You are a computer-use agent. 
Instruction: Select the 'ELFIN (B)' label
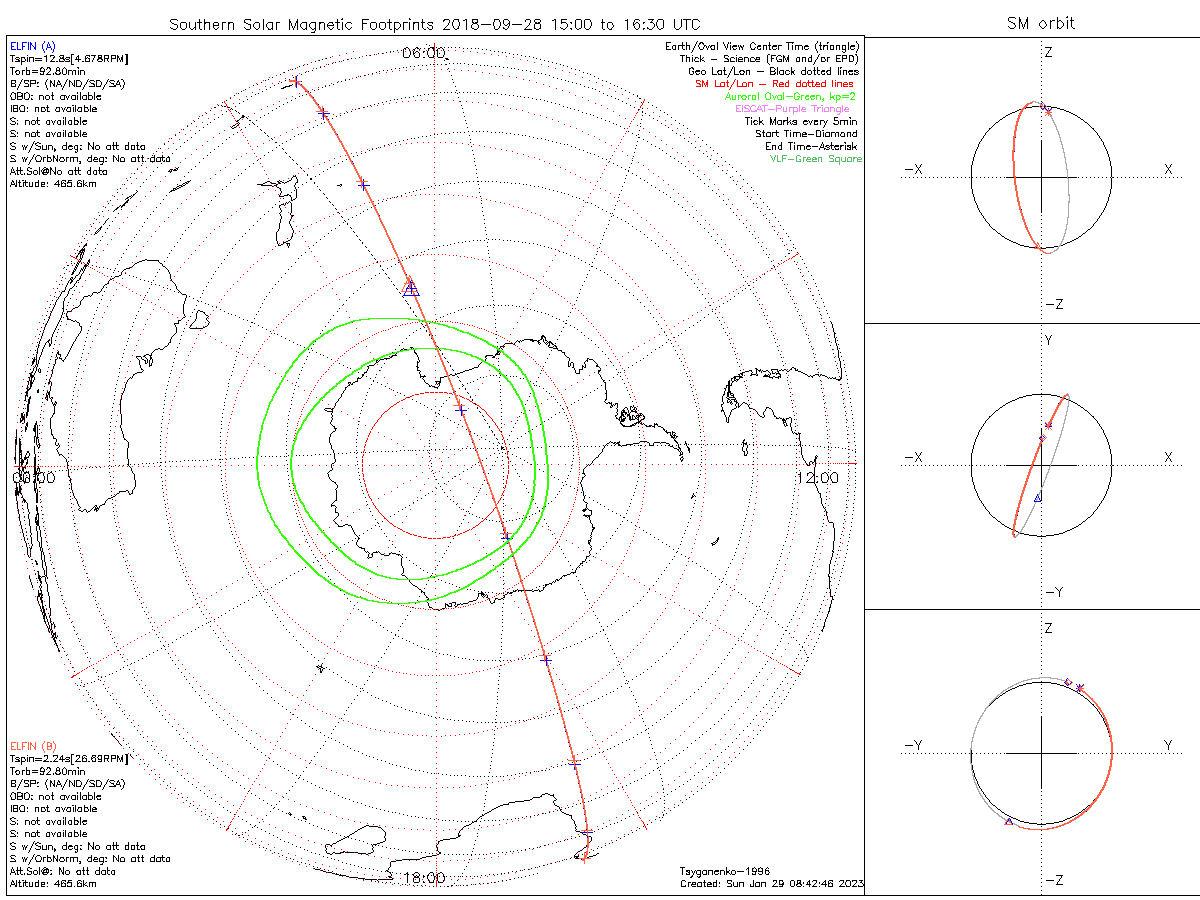(33, 746)
